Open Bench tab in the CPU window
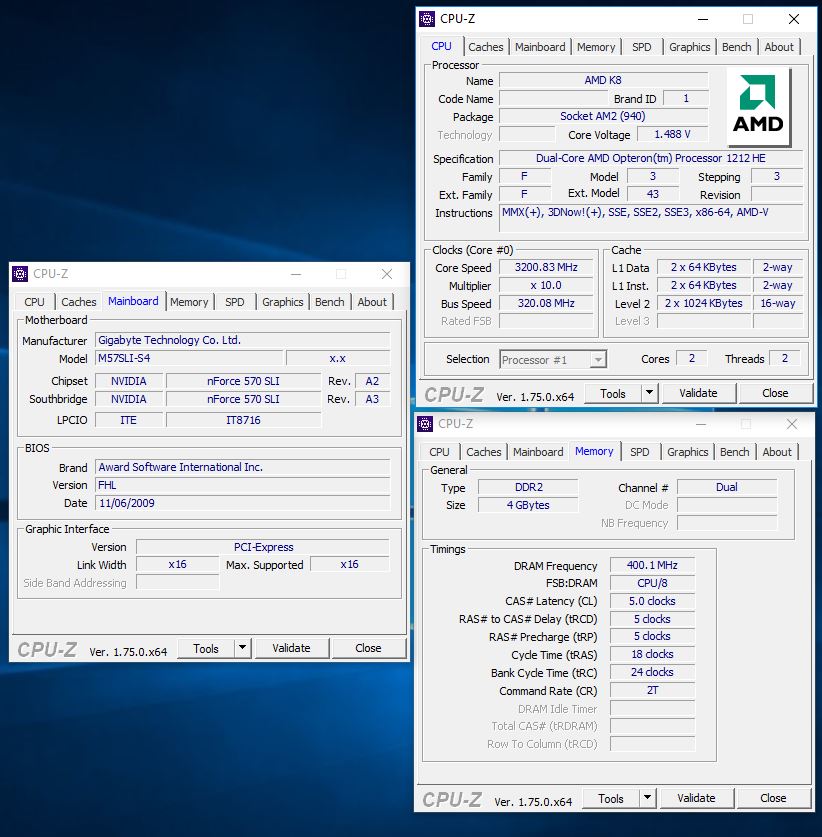The image size is (822, 837). coord(737,47)
